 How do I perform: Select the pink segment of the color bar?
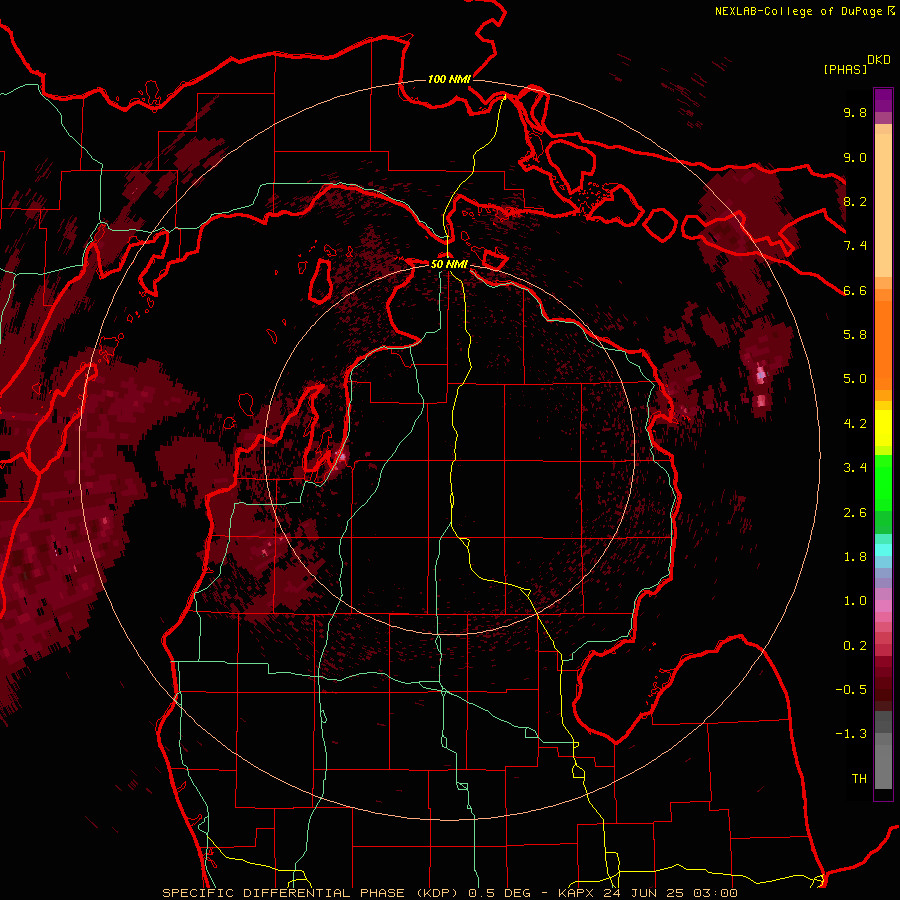pos(883,606)
